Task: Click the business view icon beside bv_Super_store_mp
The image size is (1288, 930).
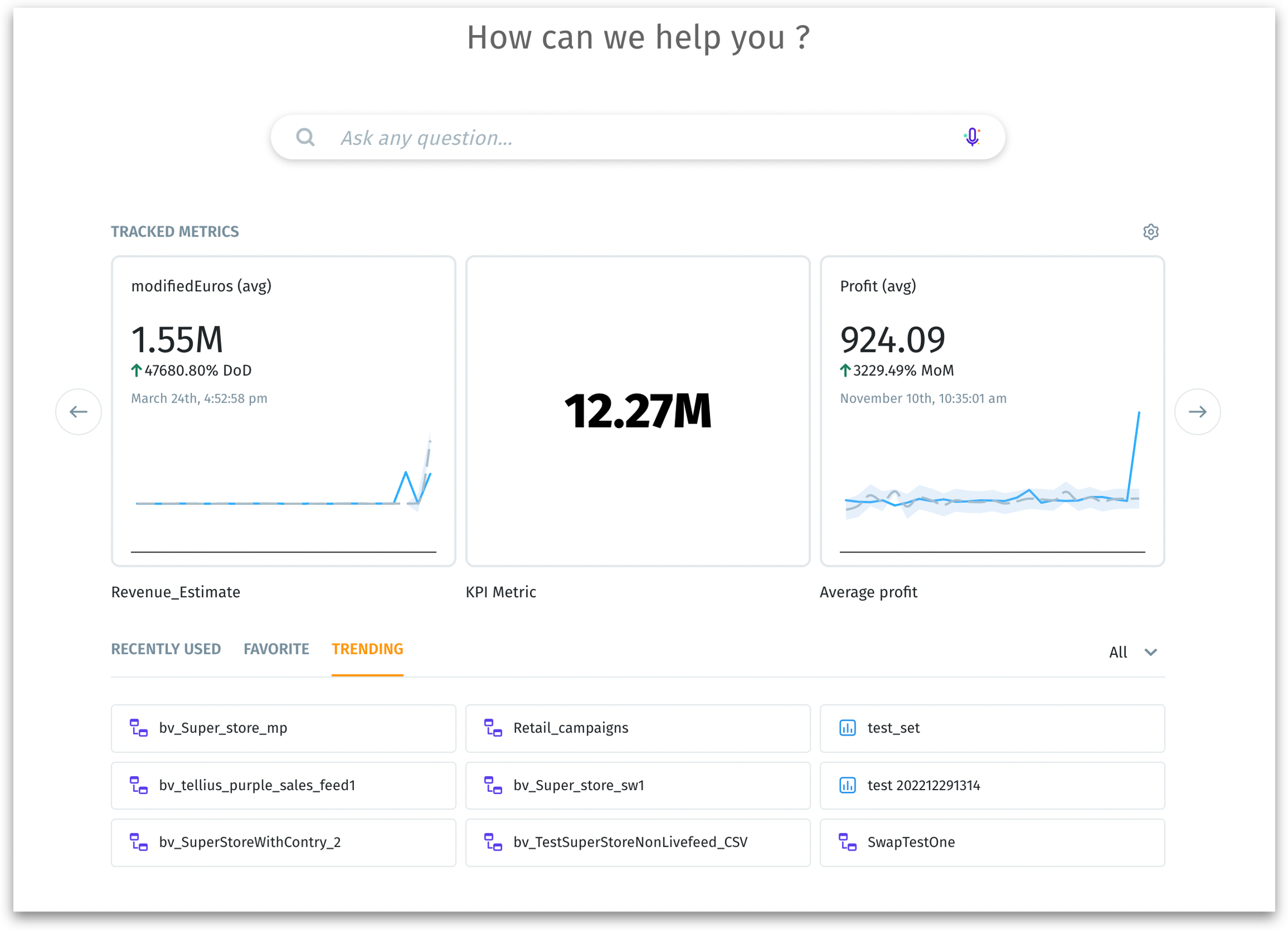Action: 139,728
